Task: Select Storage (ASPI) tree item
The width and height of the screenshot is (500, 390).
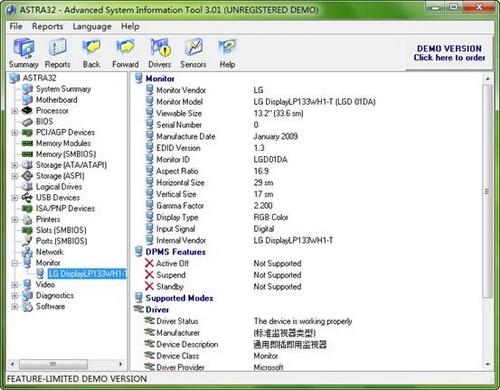Action: point(60,176)
